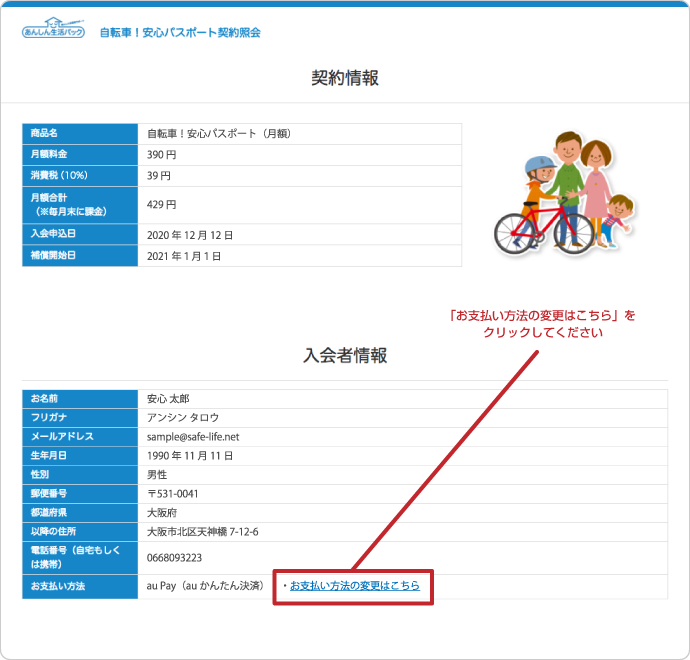Image resolution: width=690 pixels, height=660 pixels.
Task: Click the date 2021 年 1 月 1 日
Action: coord(184,257)
